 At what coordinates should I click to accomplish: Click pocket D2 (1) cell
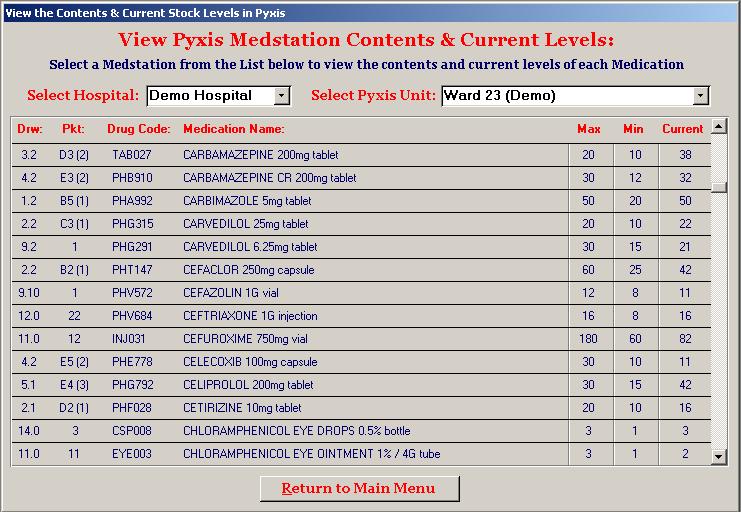[74, 408]
